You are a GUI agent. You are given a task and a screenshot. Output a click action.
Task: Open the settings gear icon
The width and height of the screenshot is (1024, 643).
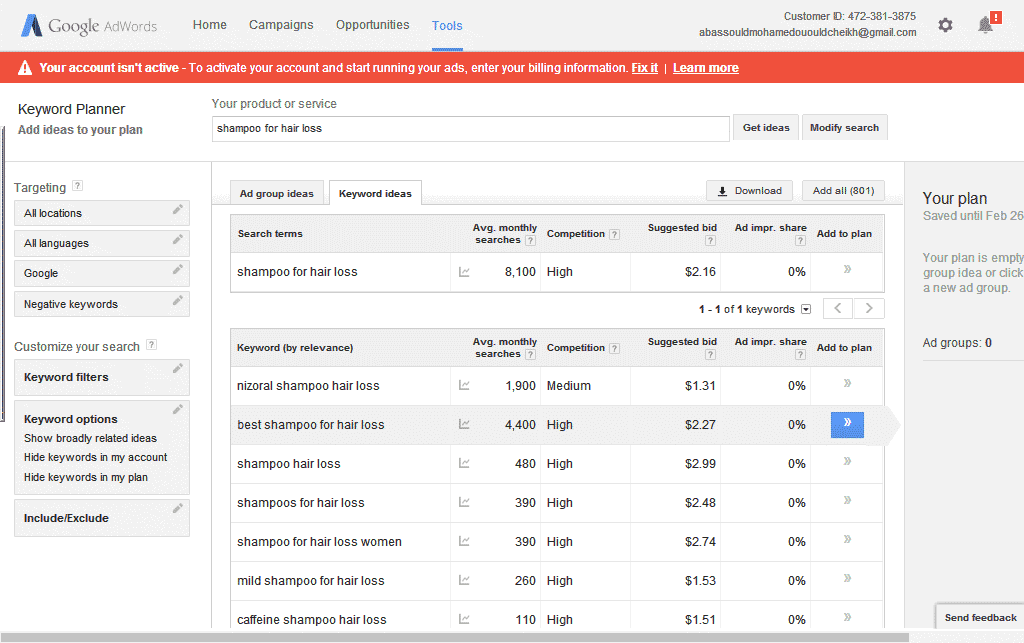(945, 25)
